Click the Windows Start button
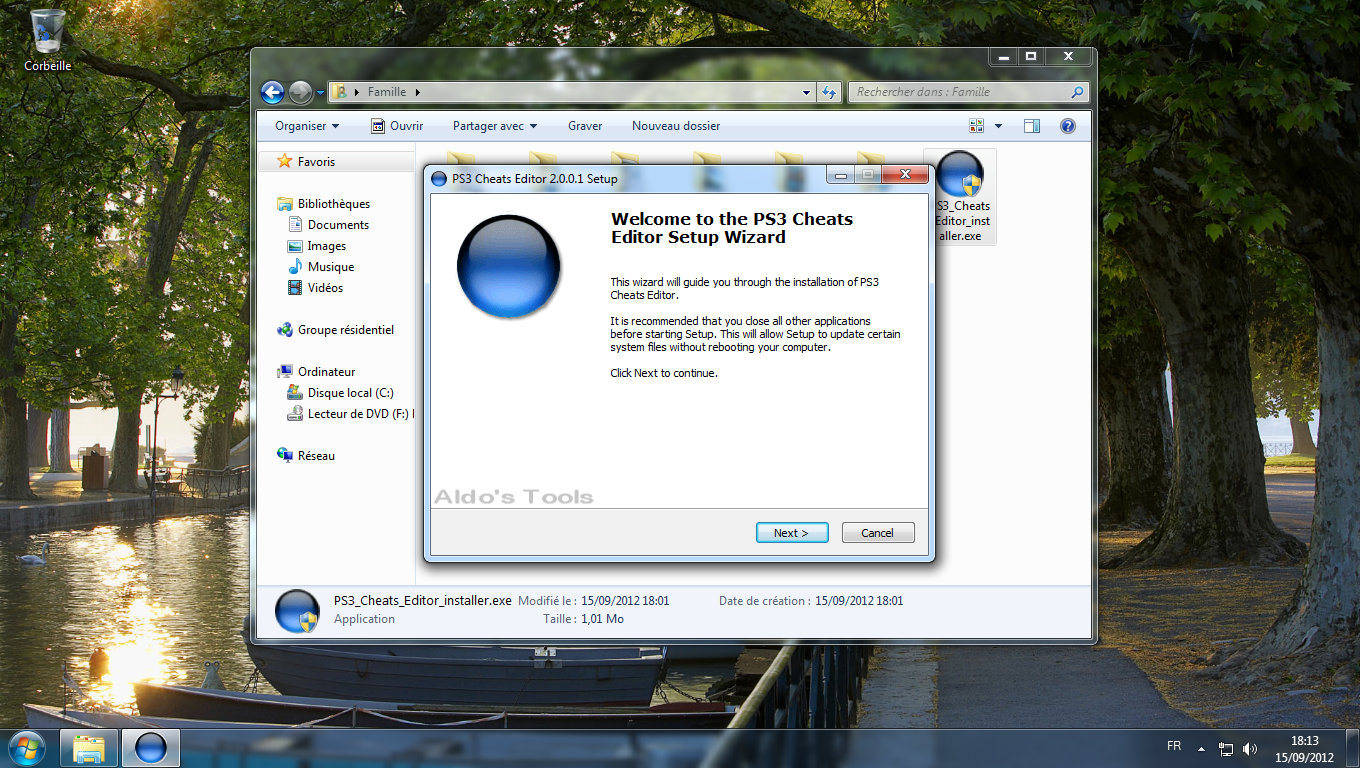Screen dimensions: 1360x768 (26, 748)
